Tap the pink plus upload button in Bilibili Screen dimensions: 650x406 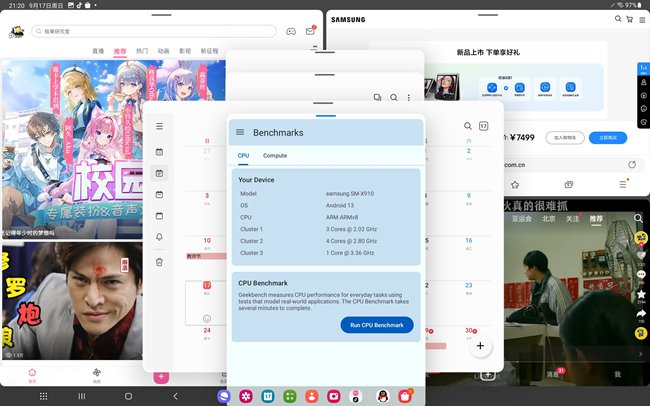click(161, 377)
